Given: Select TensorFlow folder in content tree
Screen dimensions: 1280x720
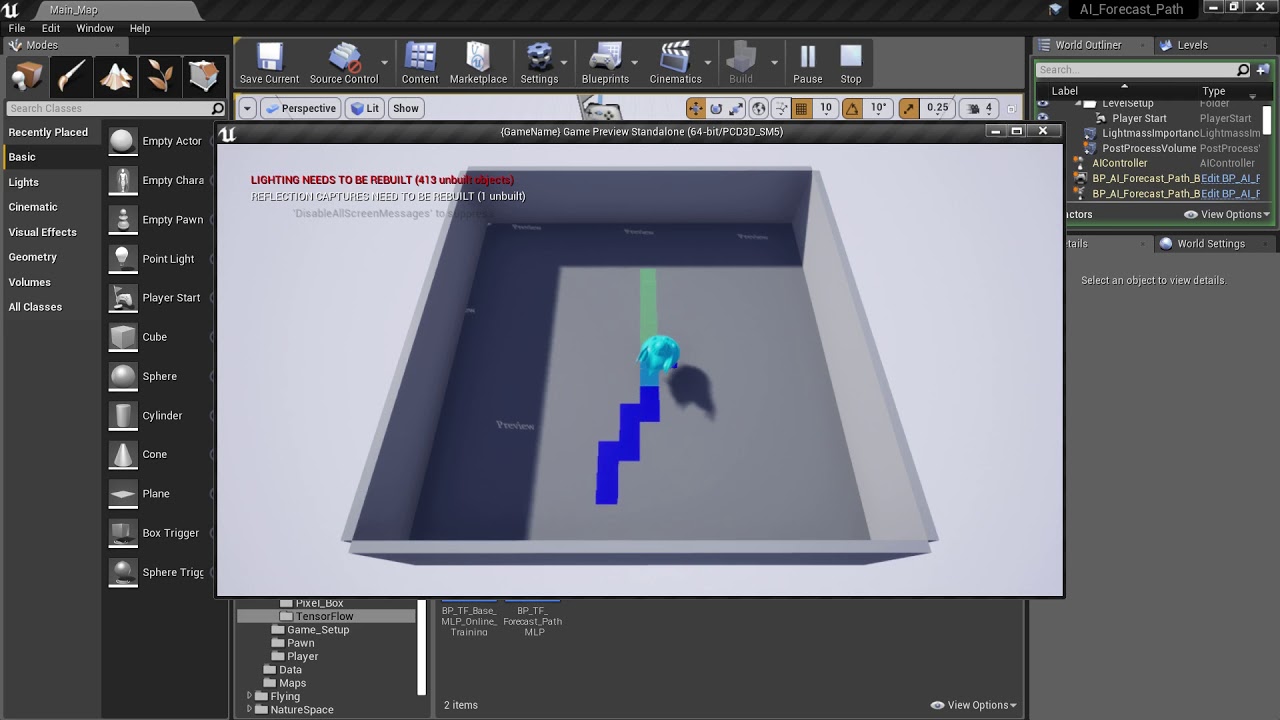Looking at the screenshot, I should point(325,616).
